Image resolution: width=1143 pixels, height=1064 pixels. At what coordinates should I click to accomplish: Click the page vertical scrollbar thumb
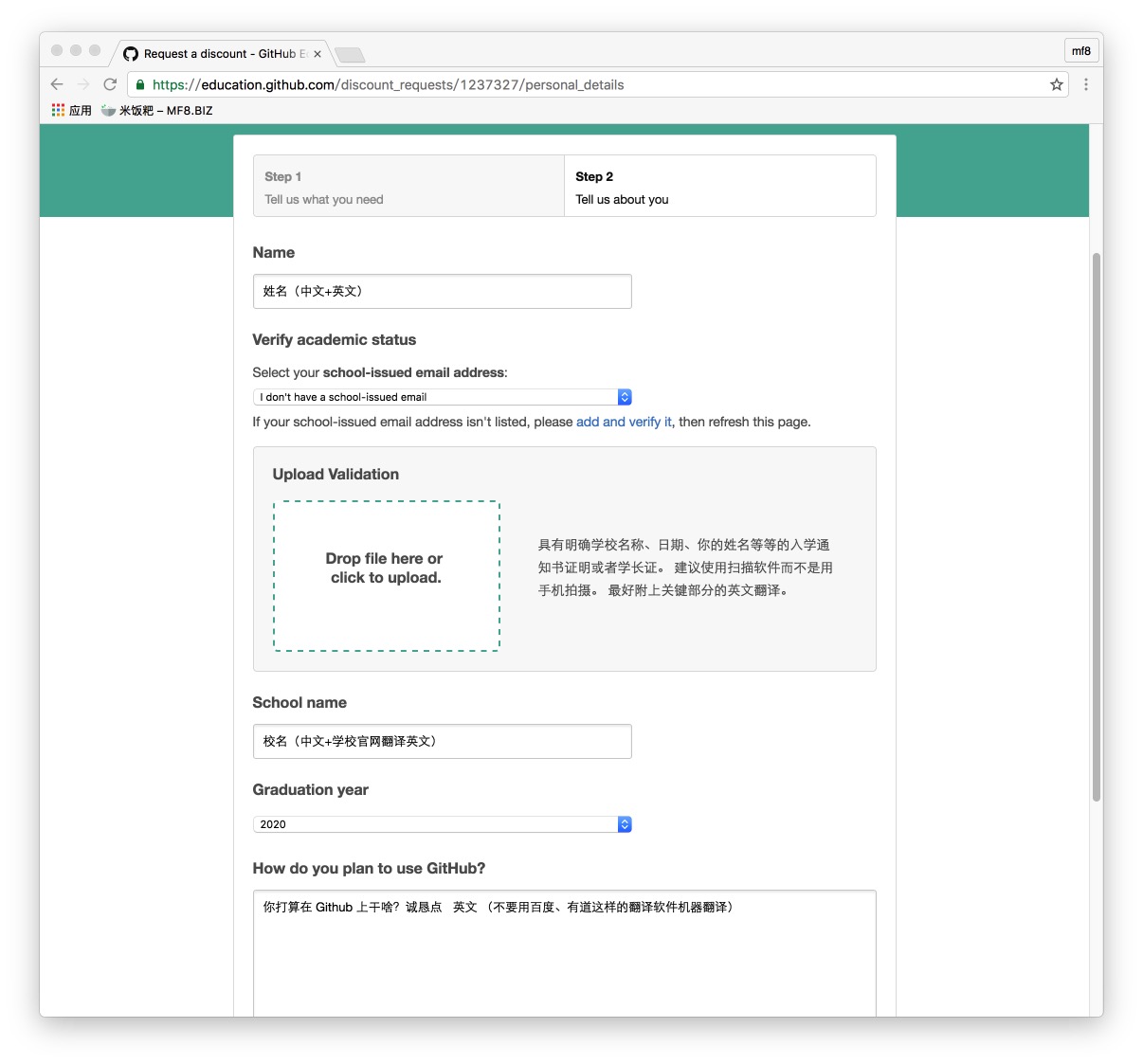pos(1096,527)
